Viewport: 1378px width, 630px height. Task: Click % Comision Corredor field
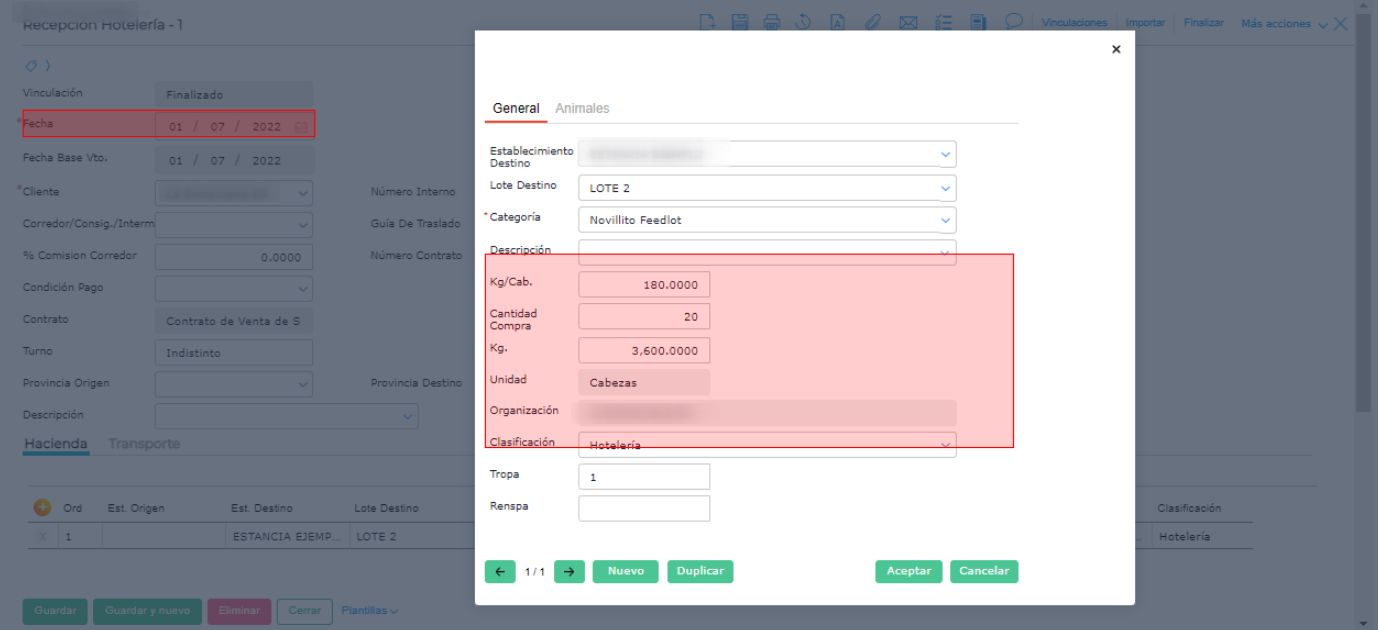pos(234,257)
